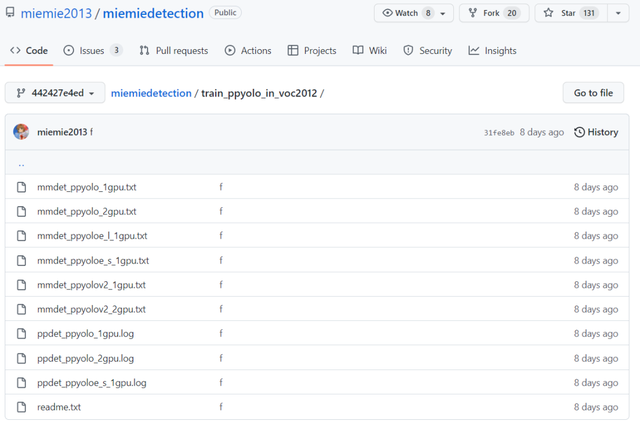This screenshot has width=640, height=424.
Task: Navigate to parent directory via two dots
Action: pyautogui.click(x=21, y=164)
